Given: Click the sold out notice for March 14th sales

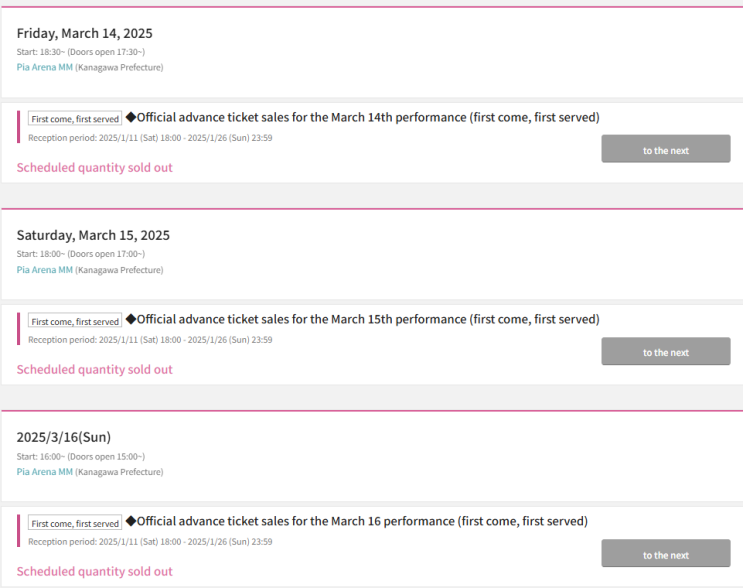Looking at the screenshot, I should [x=94, y=167].
